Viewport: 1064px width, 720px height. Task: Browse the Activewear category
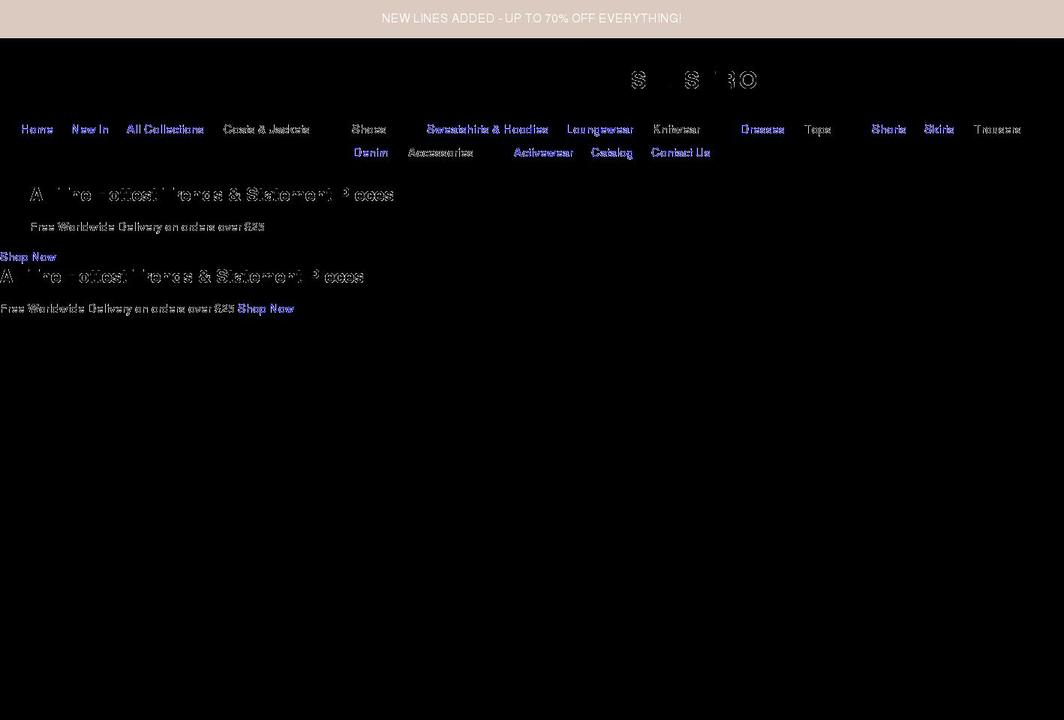pyautogui.click(x=543, y=152)
